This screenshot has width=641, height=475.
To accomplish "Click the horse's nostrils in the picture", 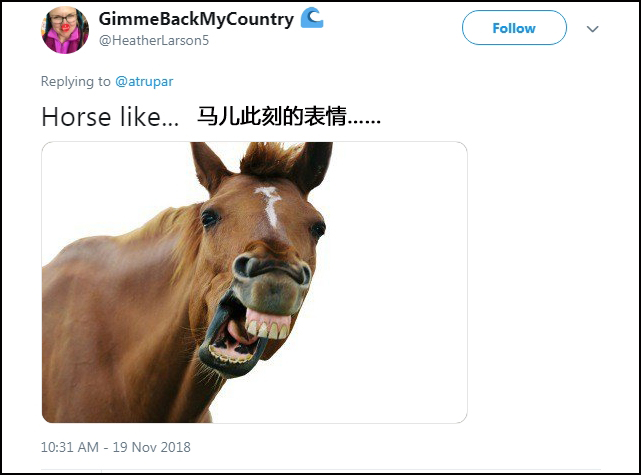I will (271, 269).
